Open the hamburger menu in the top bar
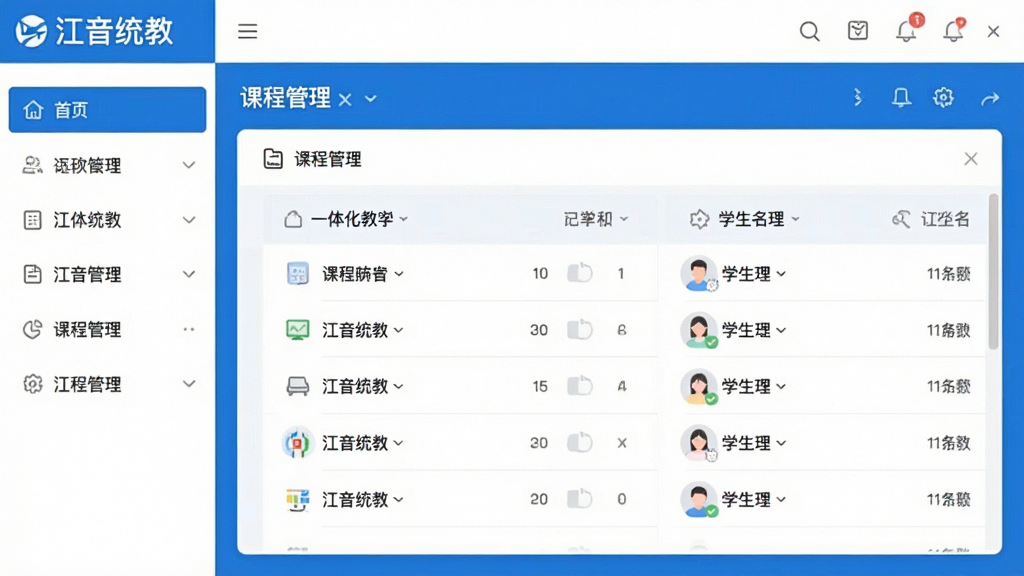The width and height of the screenshot is (1024, 576). pyautogui.click(x=248, y=31)
